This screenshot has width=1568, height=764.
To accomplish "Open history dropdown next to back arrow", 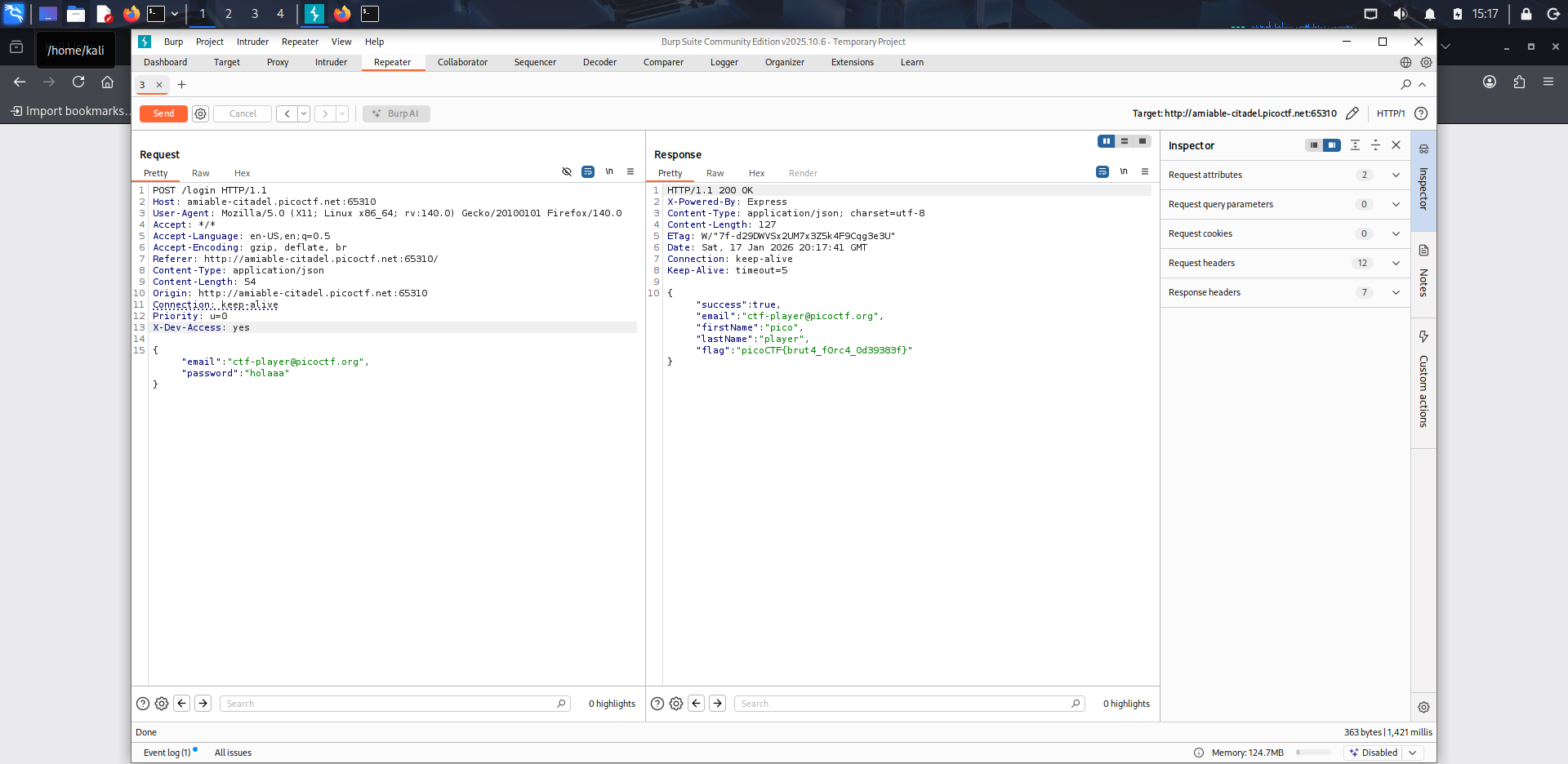I will click(x=304, y=113).
